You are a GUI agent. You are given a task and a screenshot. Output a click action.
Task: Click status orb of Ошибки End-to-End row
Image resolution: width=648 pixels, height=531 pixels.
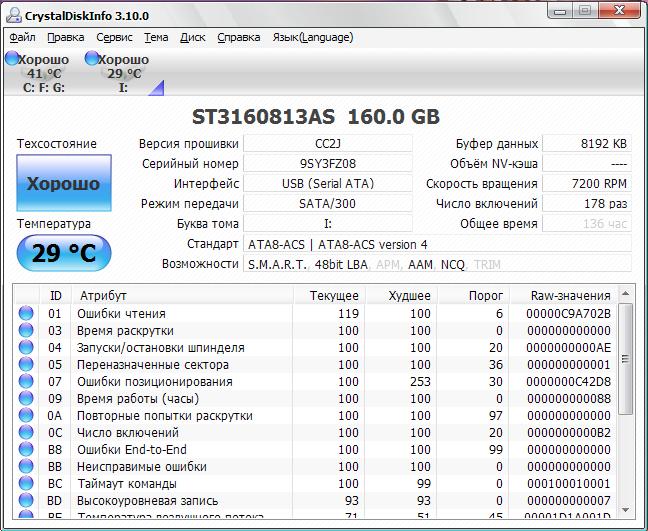26,449
